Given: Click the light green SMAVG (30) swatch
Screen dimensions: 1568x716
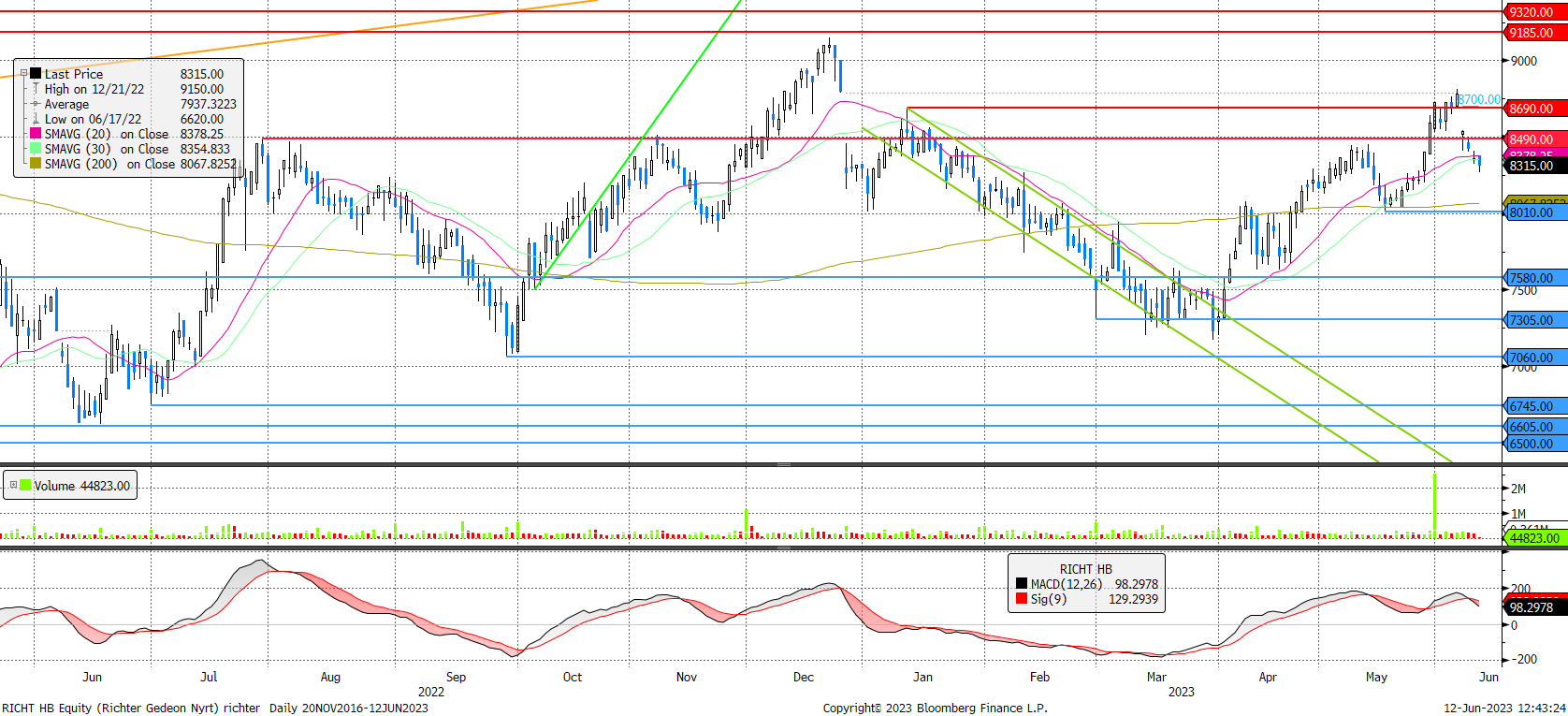Looking at the screenshot, I should click(x=36, y=149).
